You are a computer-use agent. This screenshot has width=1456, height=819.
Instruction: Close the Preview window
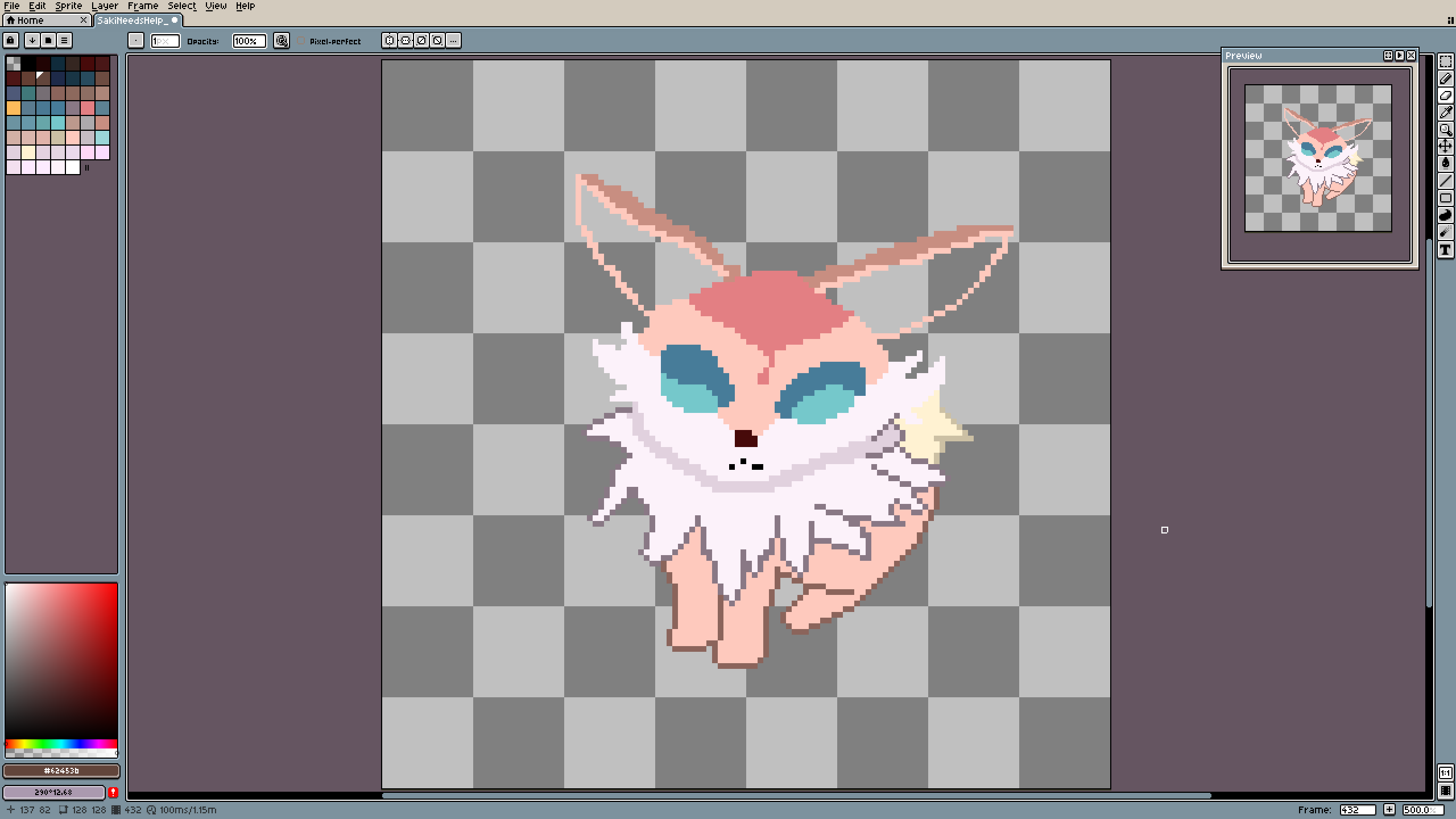1411,56
